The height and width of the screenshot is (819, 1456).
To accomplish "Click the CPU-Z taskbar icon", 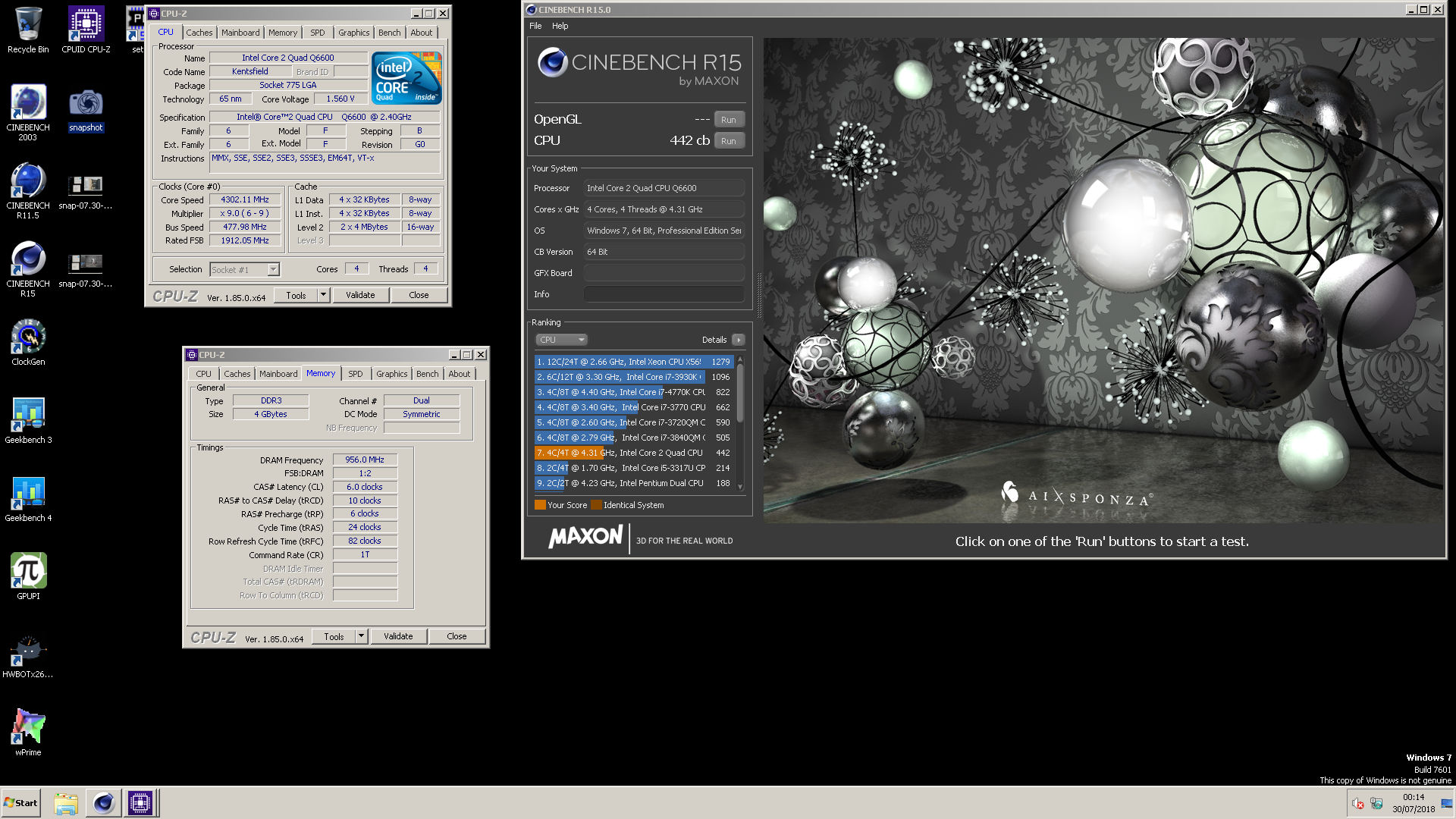I will 140,803.
